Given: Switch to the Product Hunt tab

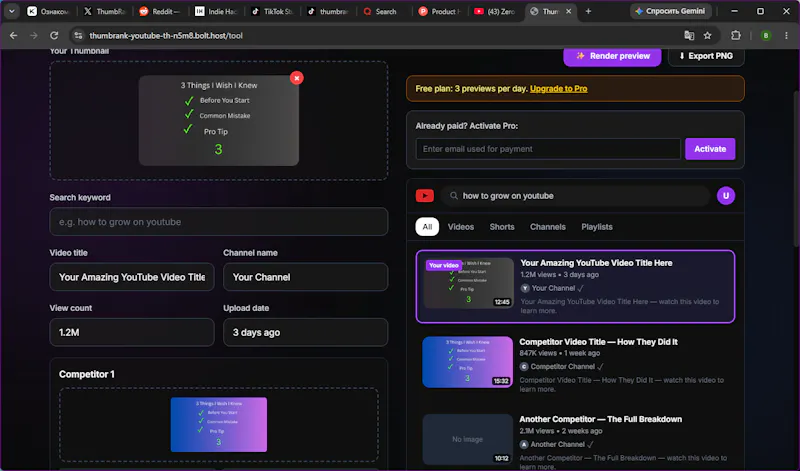Looking at the screenshot, I should pyautogui.click(x=440, y=11).
